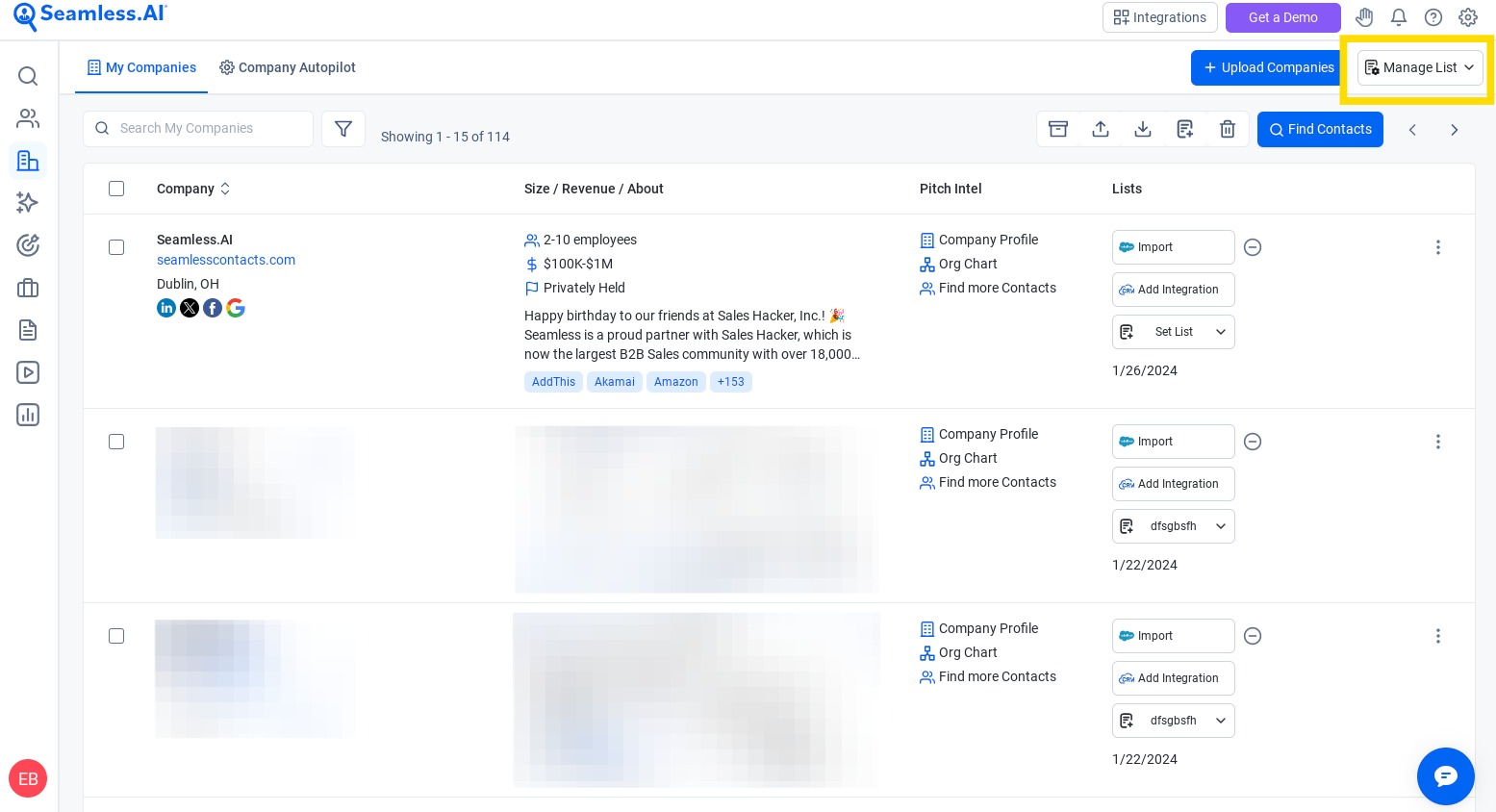Click the trash delete toolbar icon
This screenshot has height=812, width=1496.
[1228, 129]
